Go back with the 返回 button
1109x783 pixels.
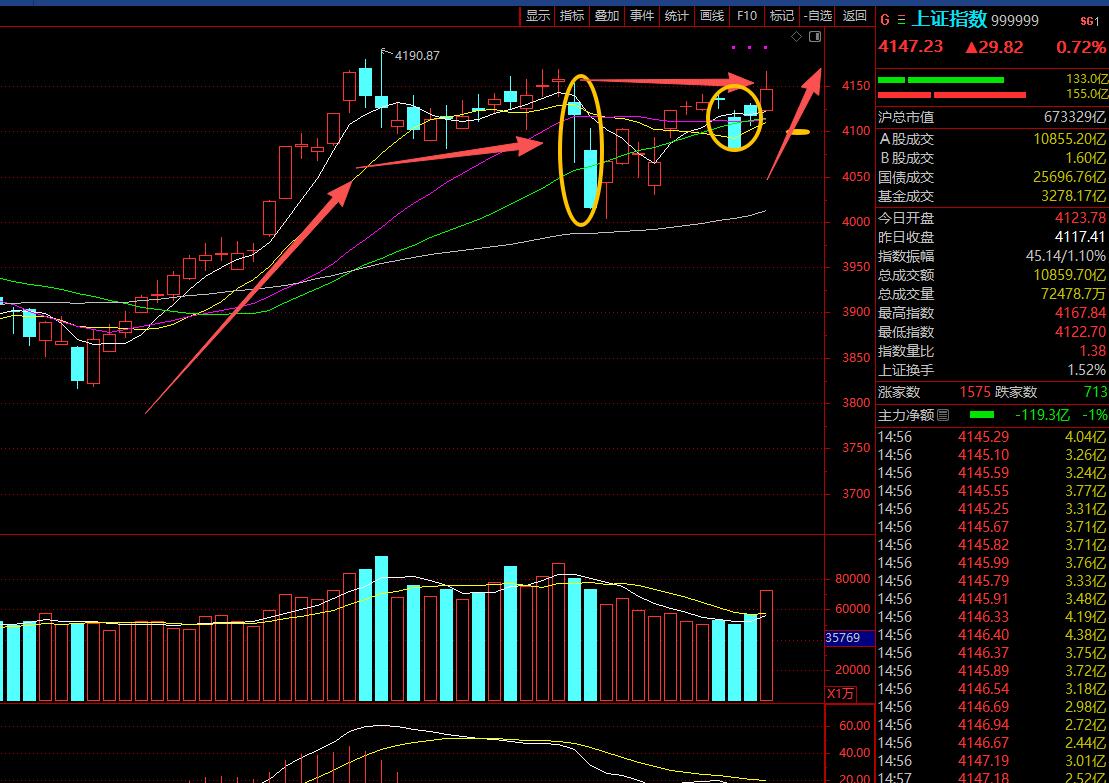(854, 16)
